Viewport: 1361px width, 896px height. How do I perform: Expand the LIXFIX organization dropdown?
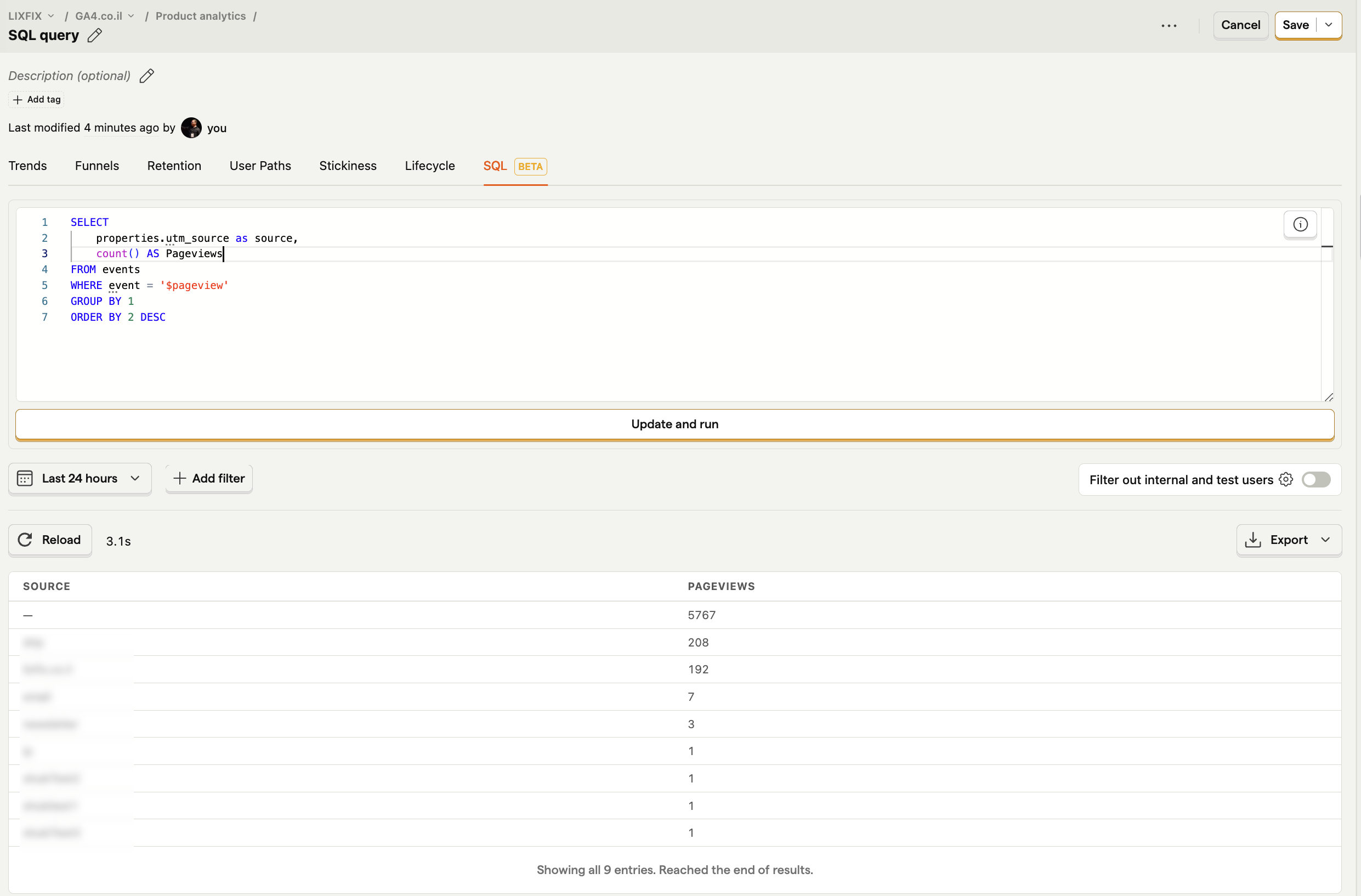tap(31, 16)
